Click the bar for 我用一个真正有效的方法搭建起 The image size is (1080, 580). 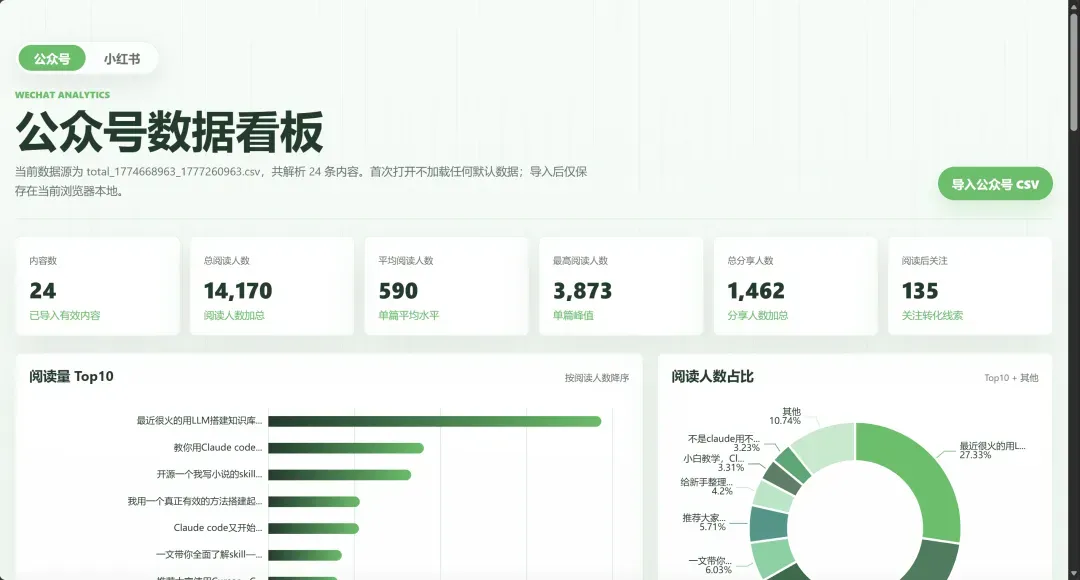point(314,501)
